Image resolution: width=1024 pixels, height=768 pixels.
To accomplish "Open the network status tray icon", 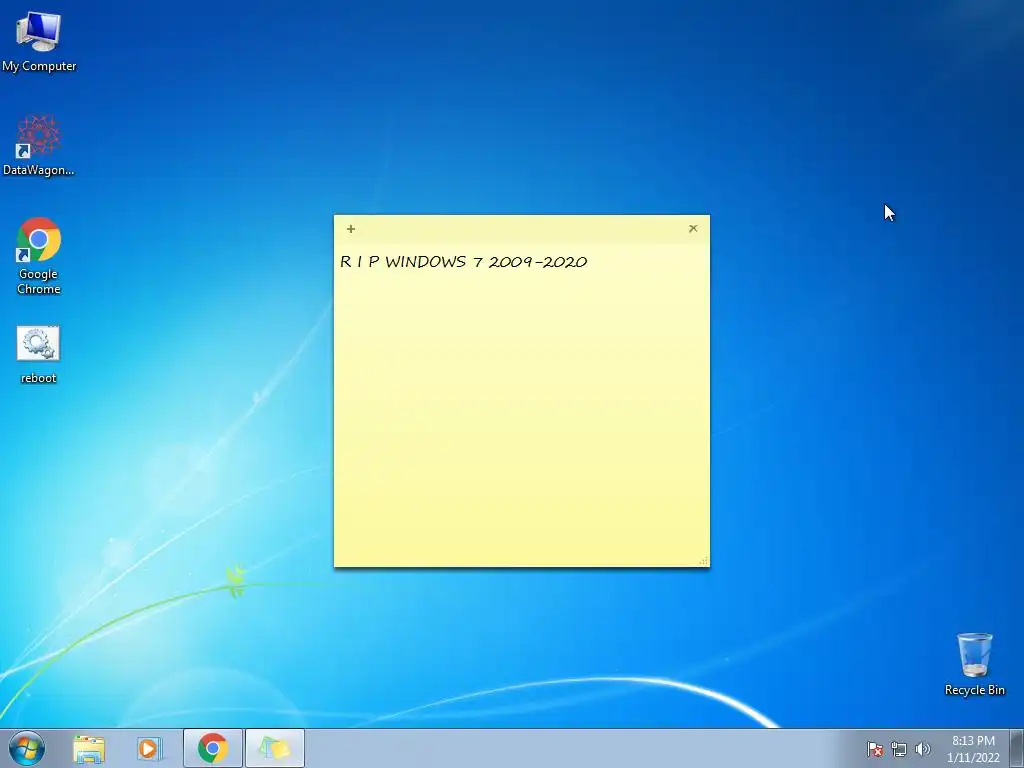I will pyautogui.click(x=899, y=749).
